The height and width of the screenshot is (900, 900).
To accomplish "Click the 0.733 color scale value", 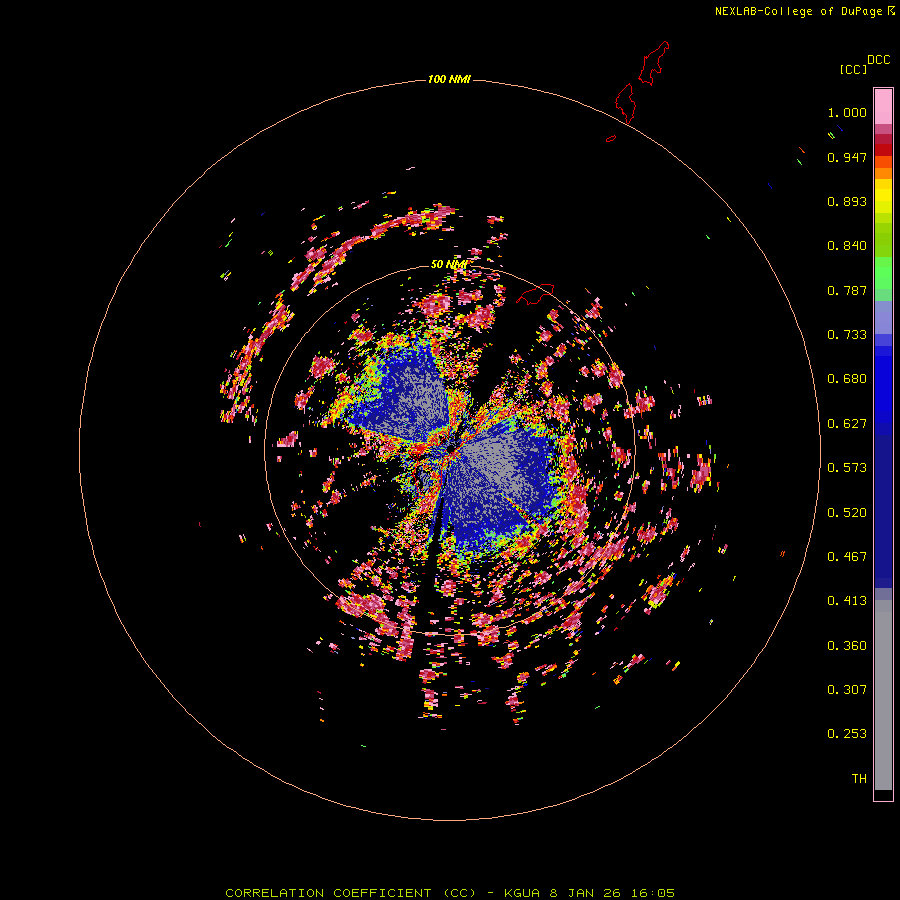I will [x=847, y=335].
